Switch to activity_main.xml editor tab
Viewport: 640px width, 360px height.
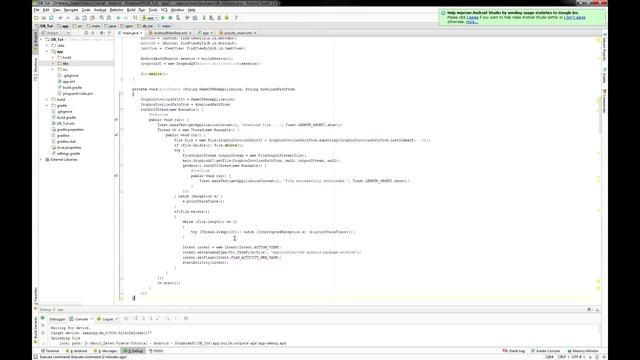[x=238, y=33]
